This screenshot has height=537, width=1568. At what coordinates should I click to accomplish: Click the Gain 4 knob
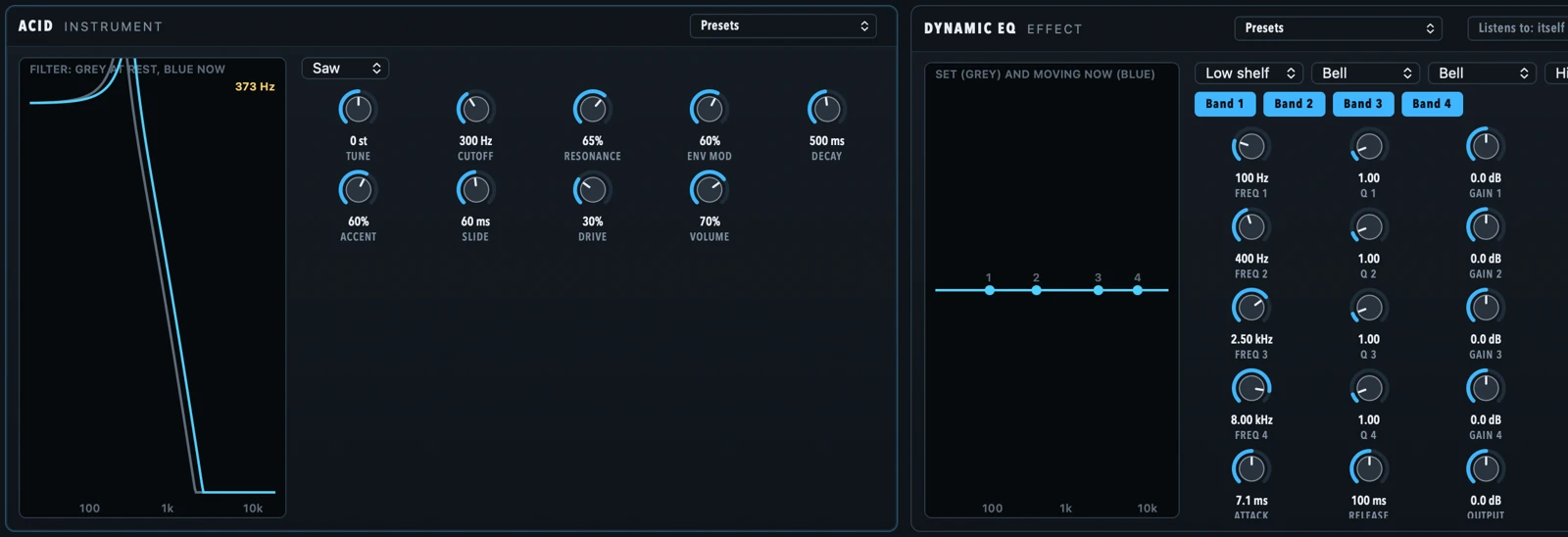click(1486, 389)
